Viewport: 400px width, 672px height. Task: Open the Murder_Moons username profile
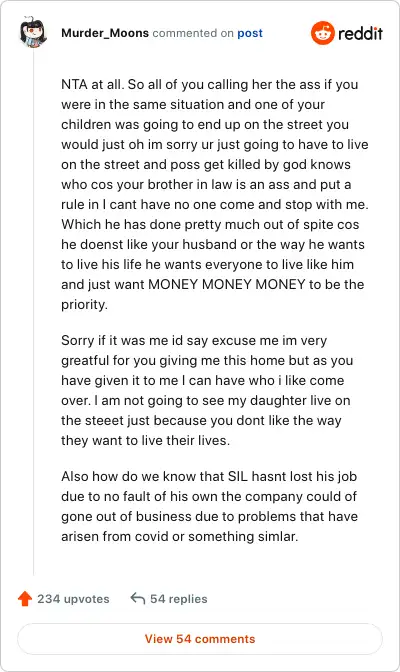click(x=105, y=33)
